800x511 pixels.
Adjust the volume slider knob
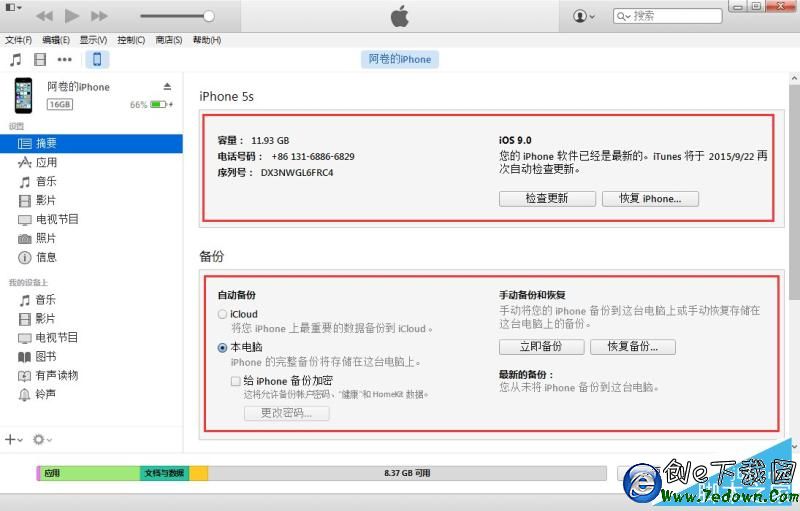tap(209, 16)
